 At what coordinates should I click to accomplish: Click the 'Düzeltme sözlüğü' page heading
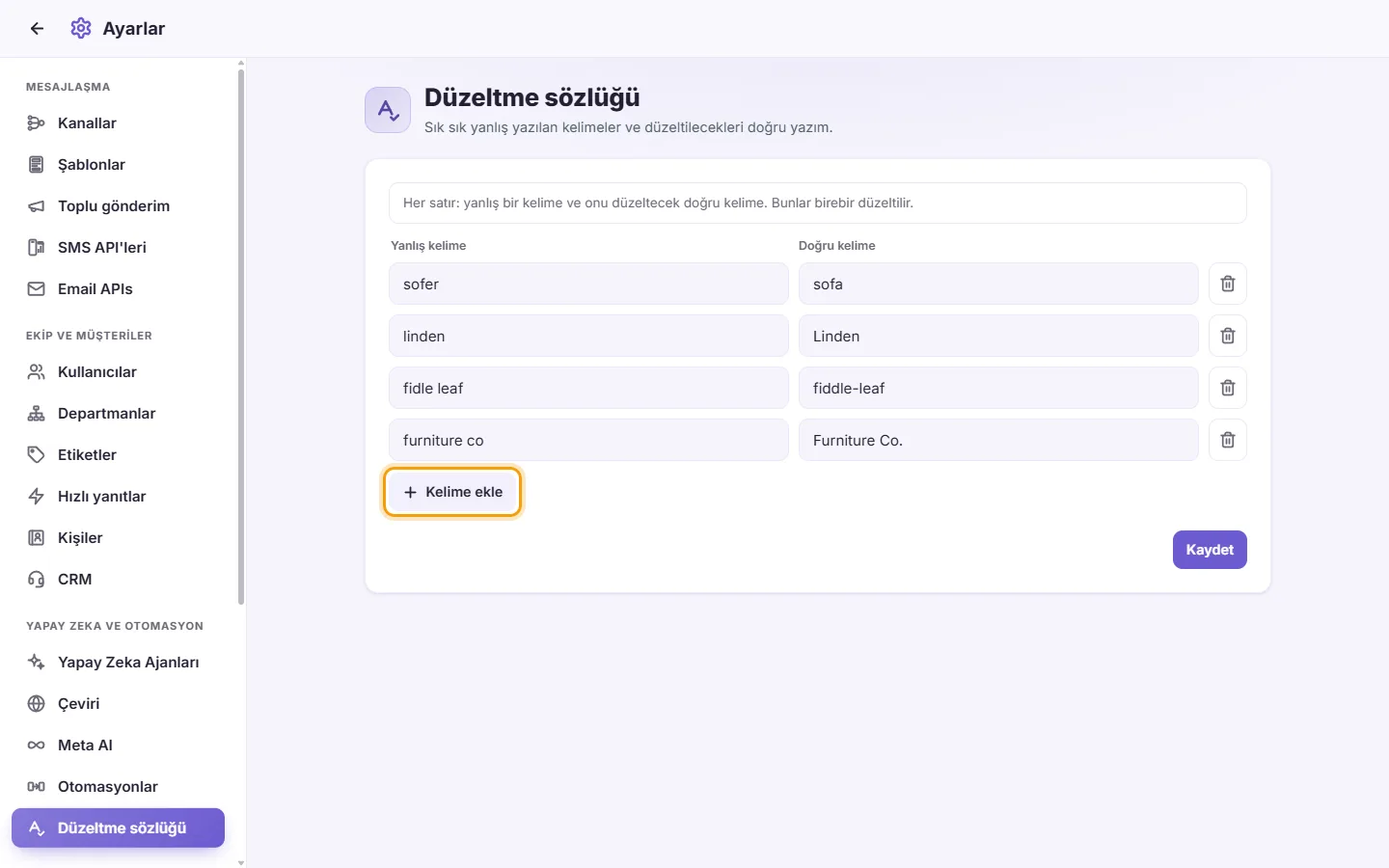click(x=532, y=97)
